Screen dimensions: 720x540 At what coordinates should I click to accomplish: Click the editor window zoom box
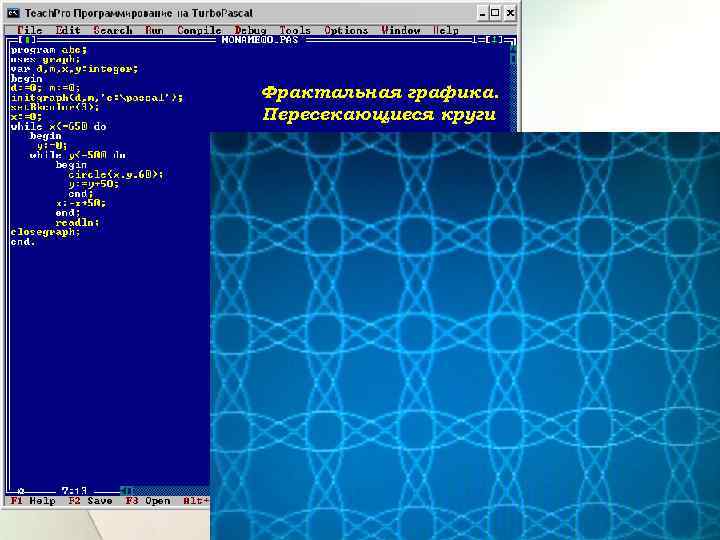(494, 40)
